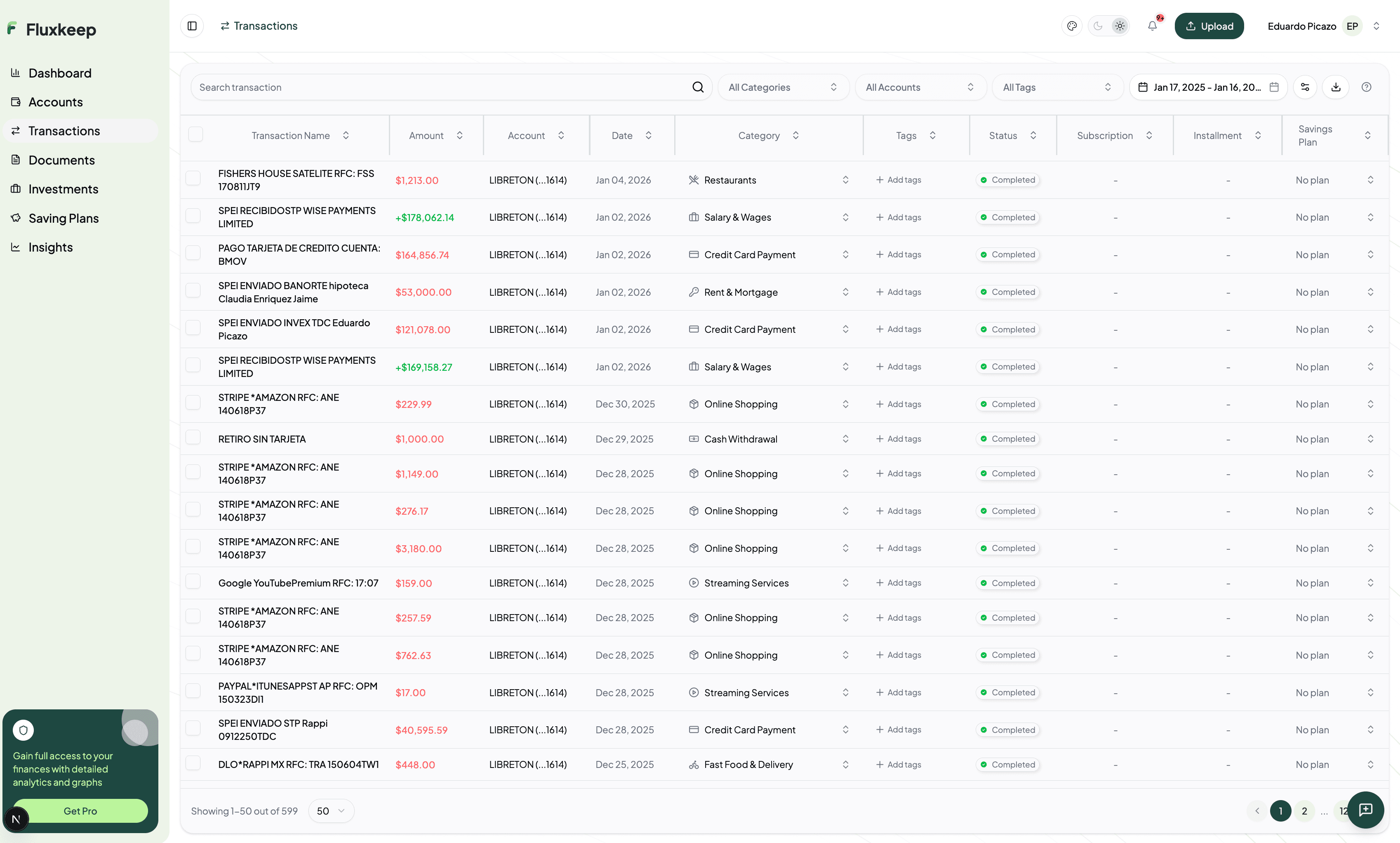This screenshot has height=843, width=1400.
Task: Open the All Categories dropdown
Action: pos(783,87)
